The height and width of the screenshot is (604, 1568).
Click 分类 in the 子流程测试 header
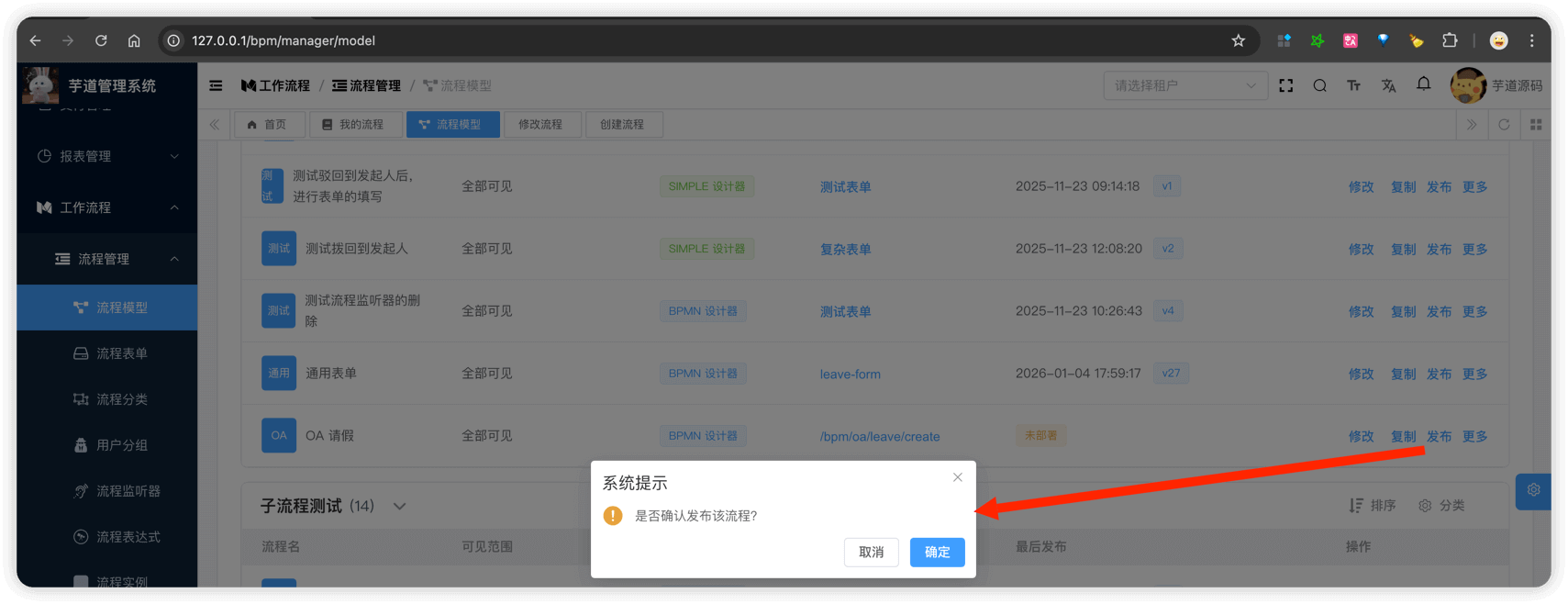1441,505
